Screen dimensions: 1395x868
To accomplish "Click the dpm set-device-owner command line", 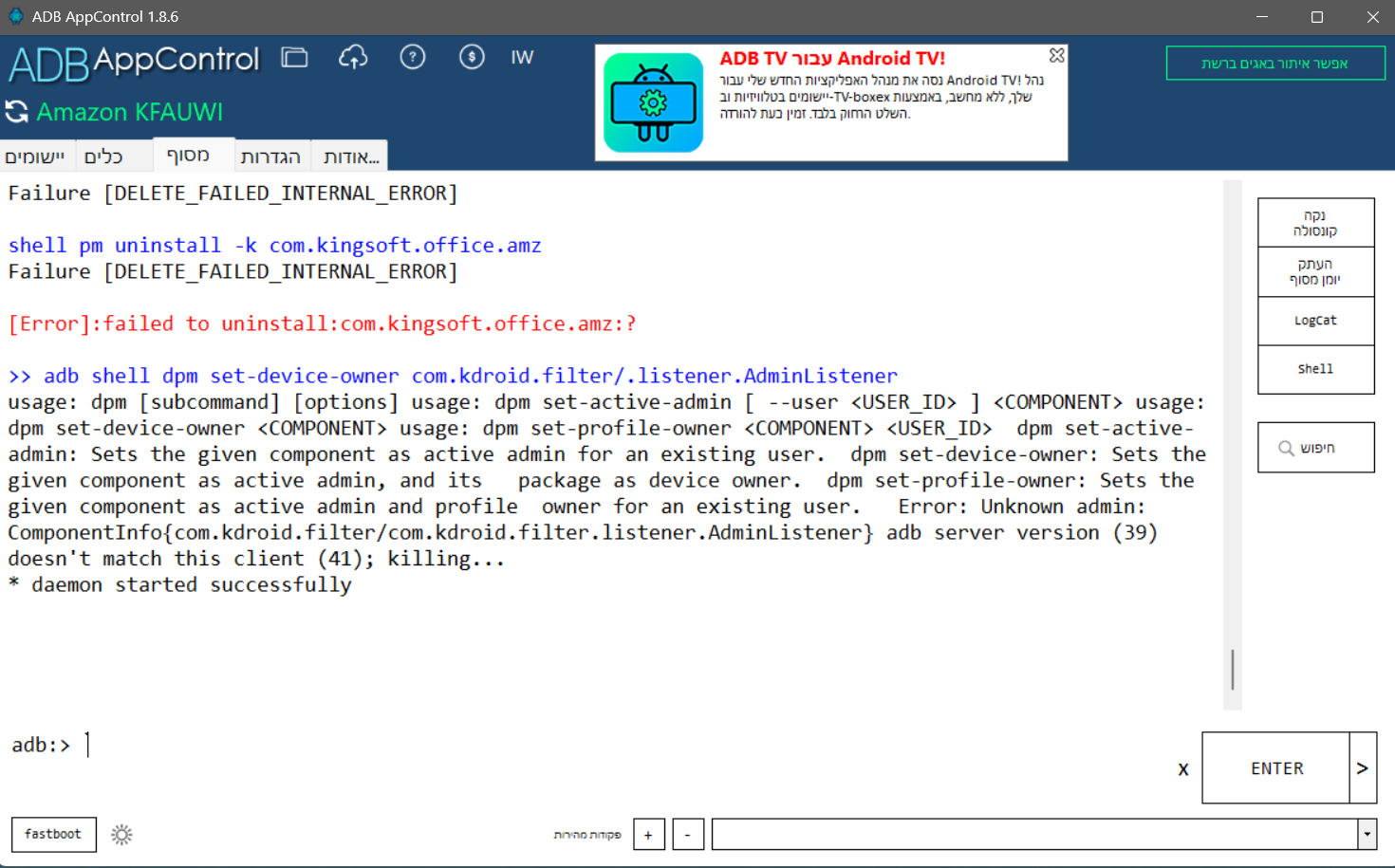I will pyautogui.click(x=453, y=377).
